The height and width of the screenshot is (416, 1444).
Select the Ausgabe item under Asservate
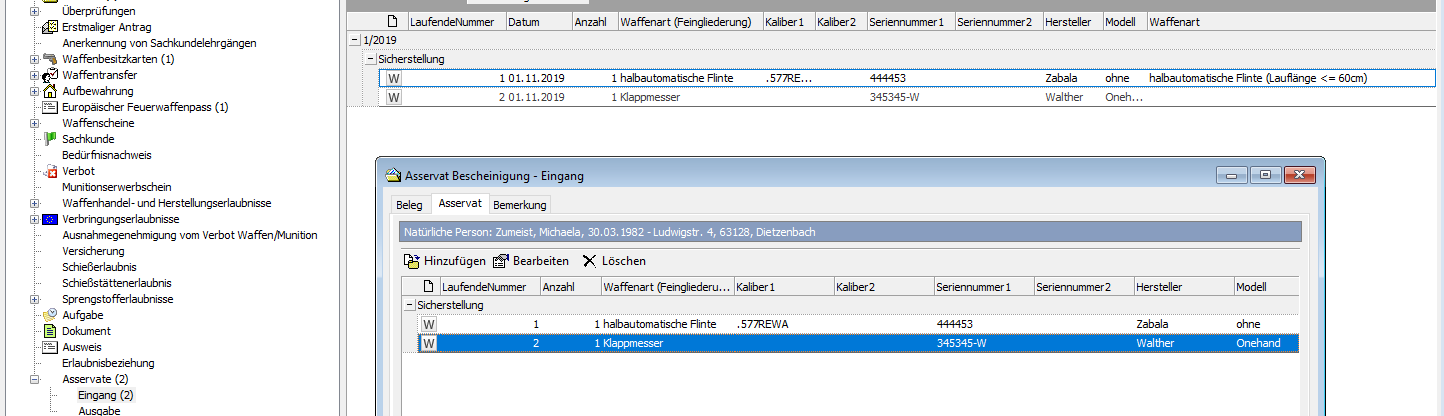(100, 410)
